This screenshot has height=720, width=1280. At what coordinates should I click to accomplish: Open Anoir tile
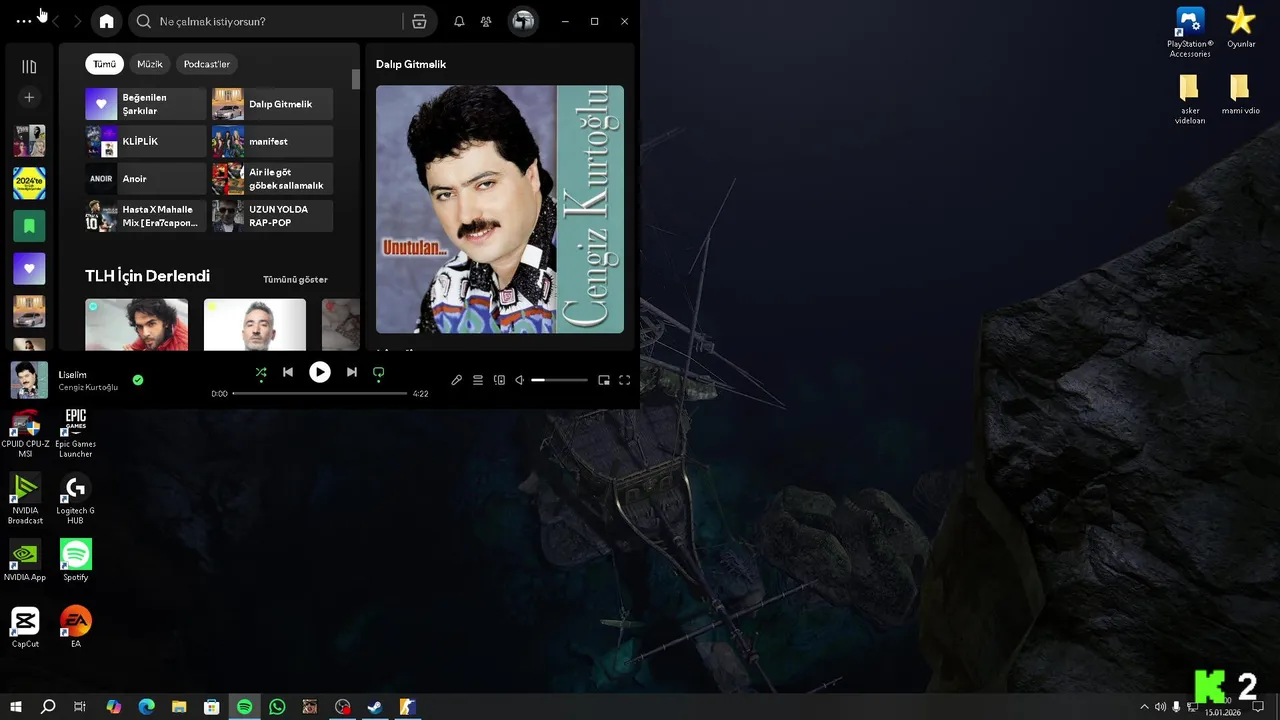coord(146,179)
